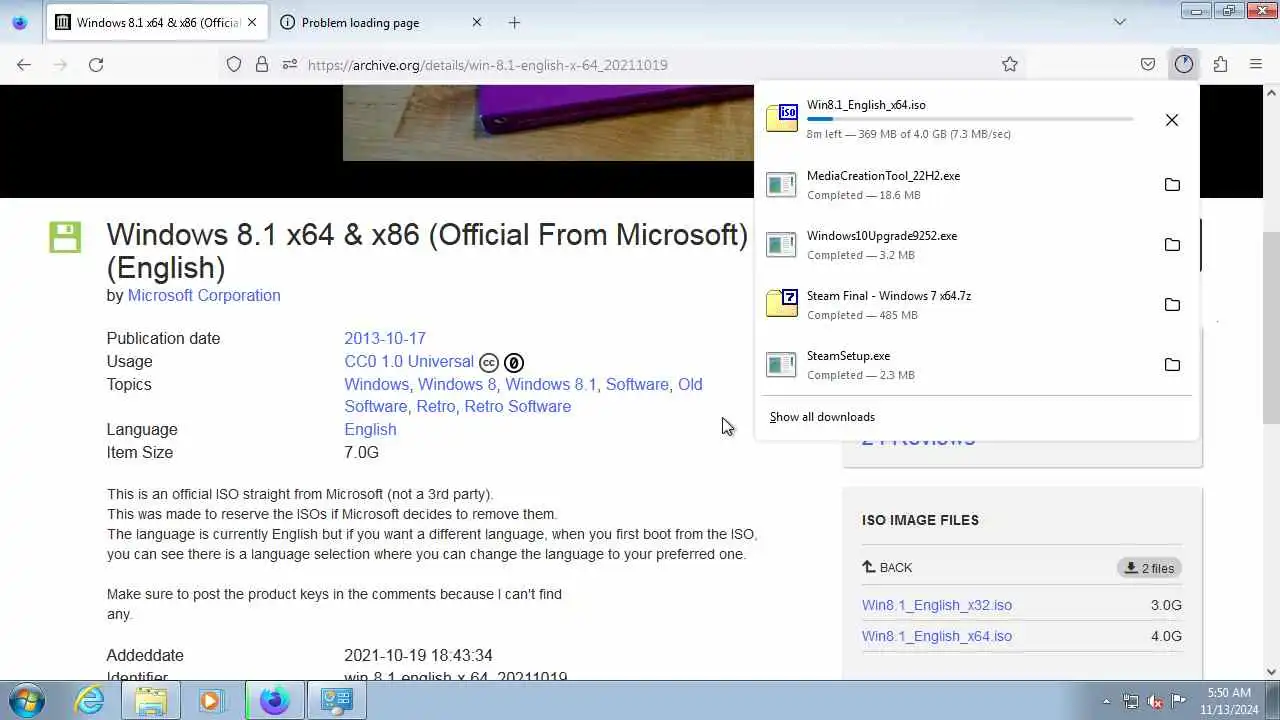
Task: Open the 2013-10-17 publication date link
Action: (385, 338)
